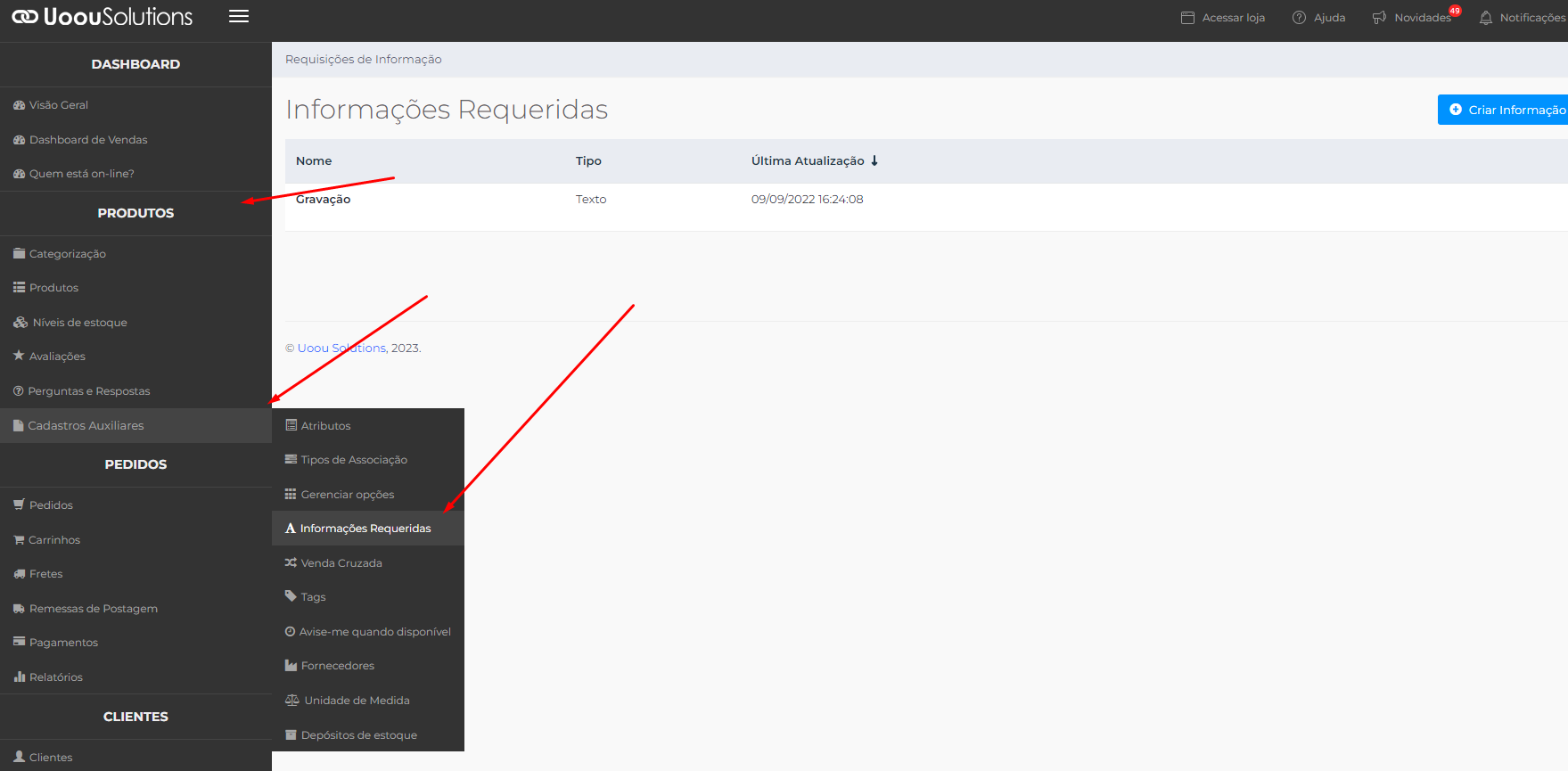Viewport: 1568px width, 771px height.
Task: Sort table by Nome column header
Action: pos(314,160)
